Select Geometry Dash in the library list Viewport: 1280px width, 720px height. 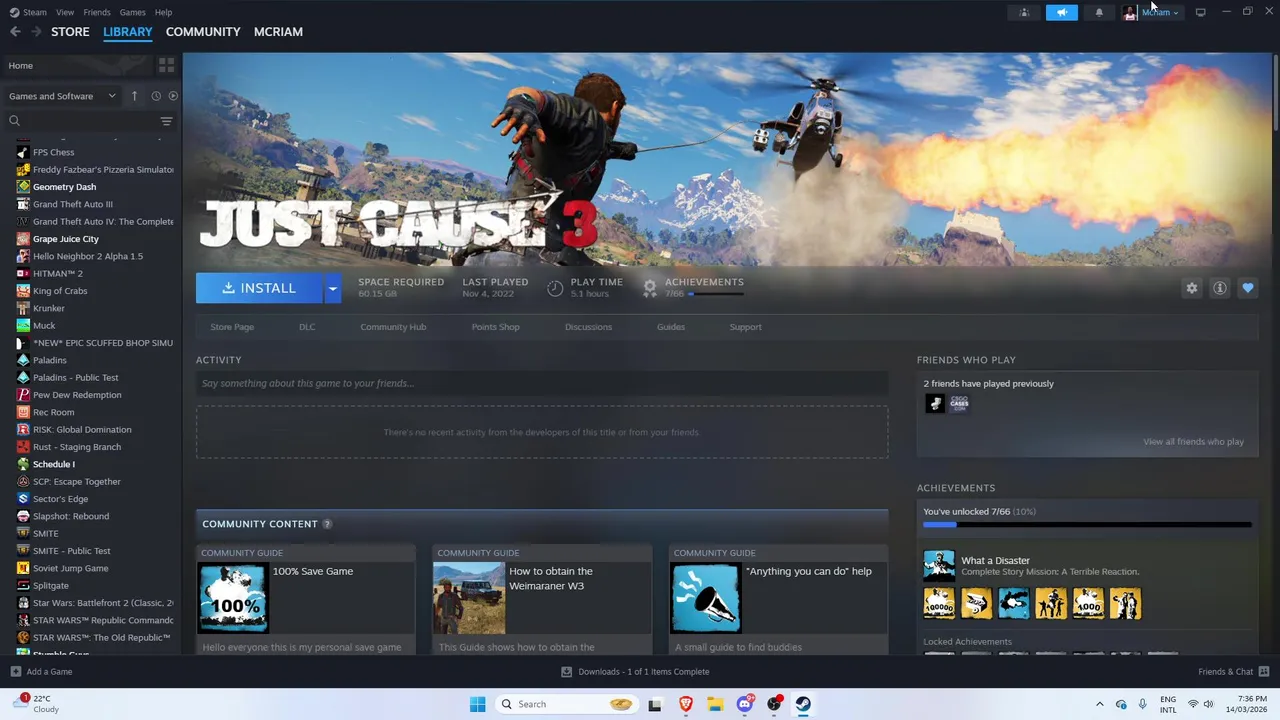tap(64, 187)
